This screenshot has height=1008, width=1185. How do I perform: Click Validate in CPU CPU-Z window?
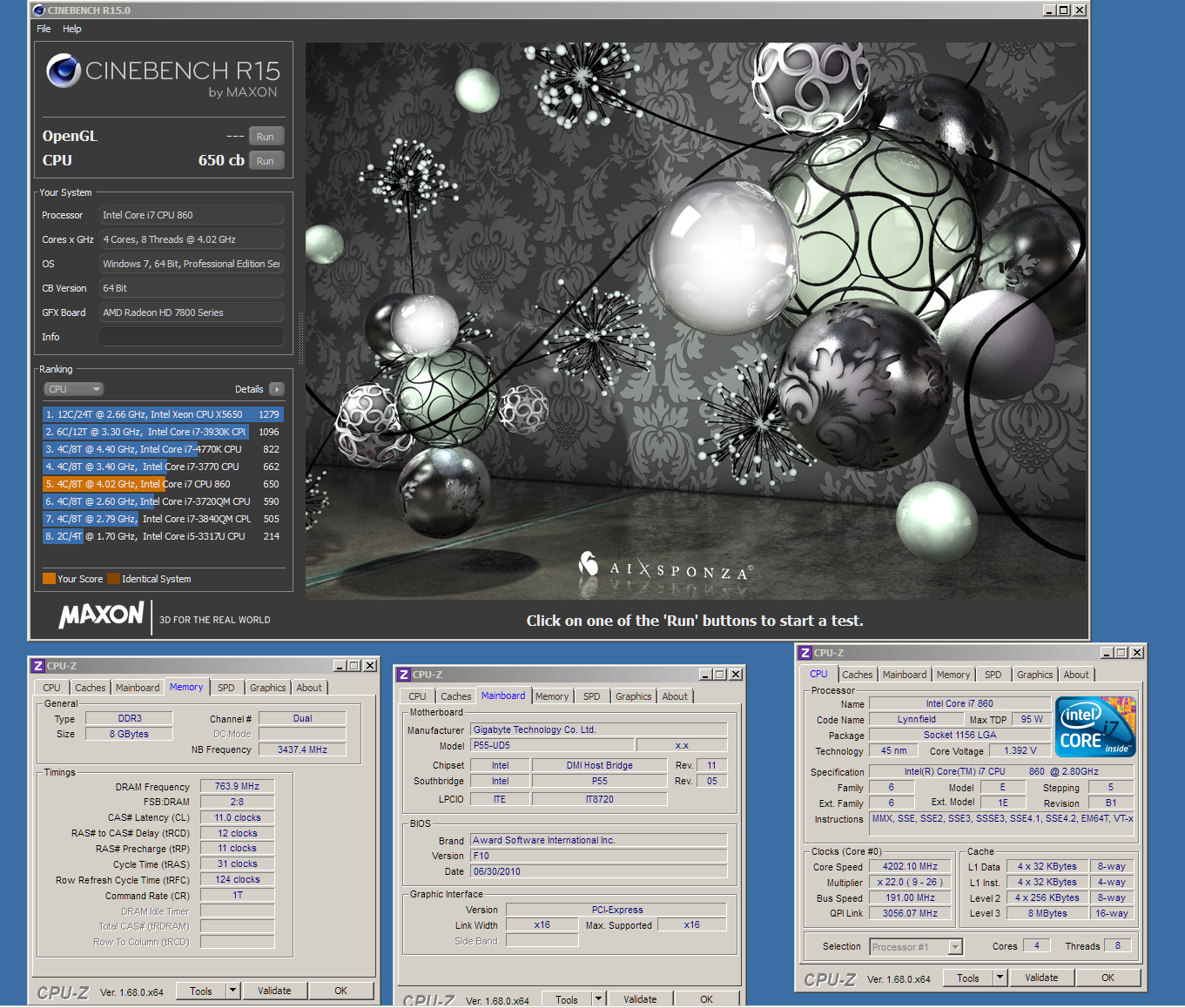pyautogui.click(x=1041, y=978)
